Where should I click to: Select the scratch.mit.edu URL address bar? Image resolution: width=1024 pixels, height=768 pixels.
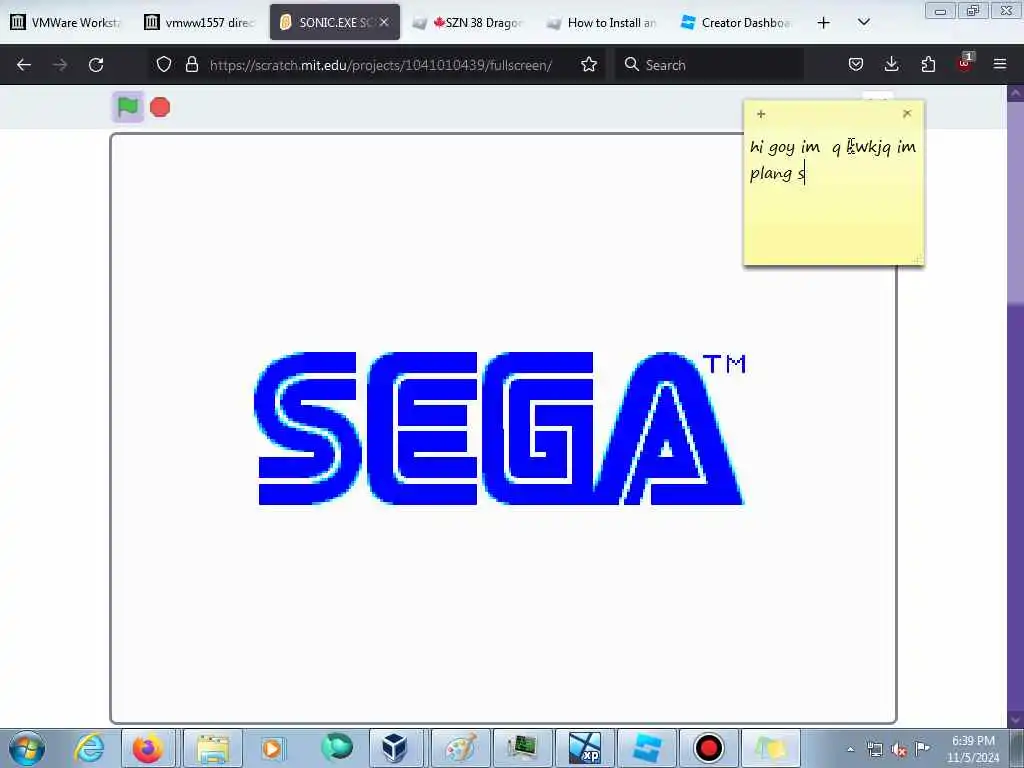[380, 65]
